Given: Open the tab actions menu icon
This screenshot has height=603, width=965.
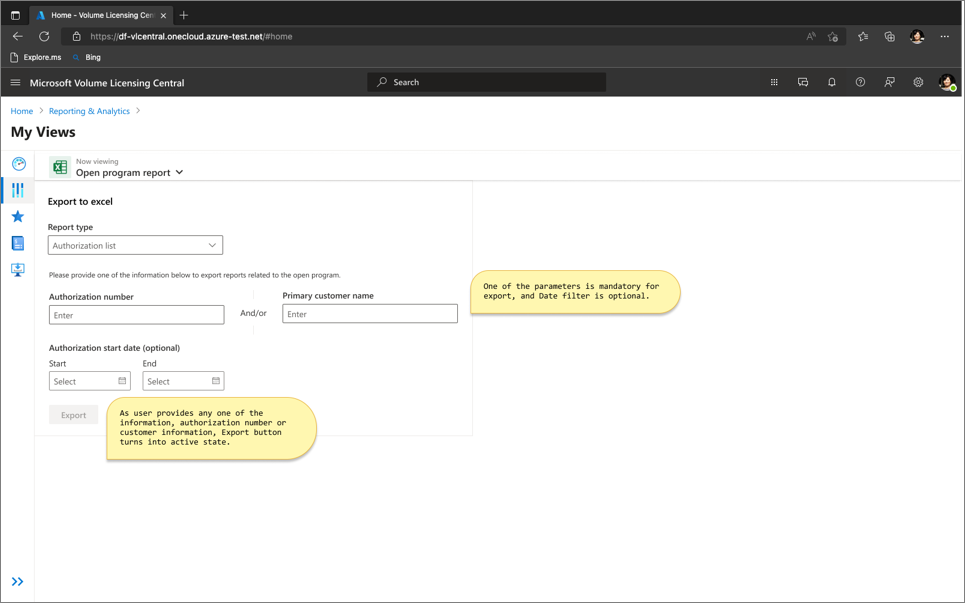Looking at the screenshot, I should 15,15.
